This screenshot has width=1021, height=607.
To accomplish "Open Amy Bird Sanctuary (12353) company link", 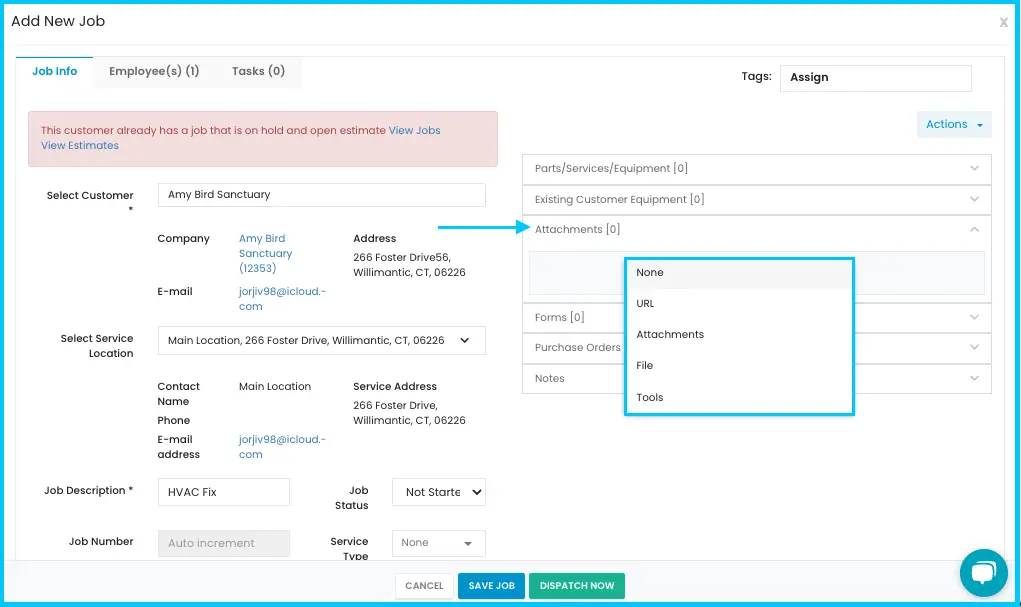I will pos(265,253).
